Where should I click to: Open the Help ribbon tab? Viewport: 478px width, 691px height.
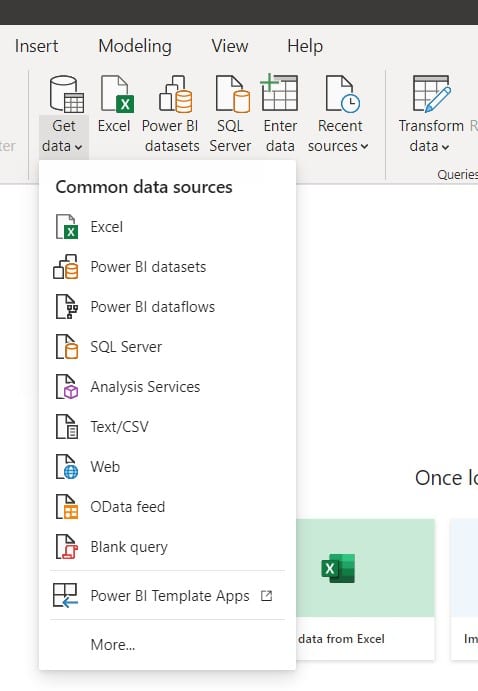tap(305, 46)
